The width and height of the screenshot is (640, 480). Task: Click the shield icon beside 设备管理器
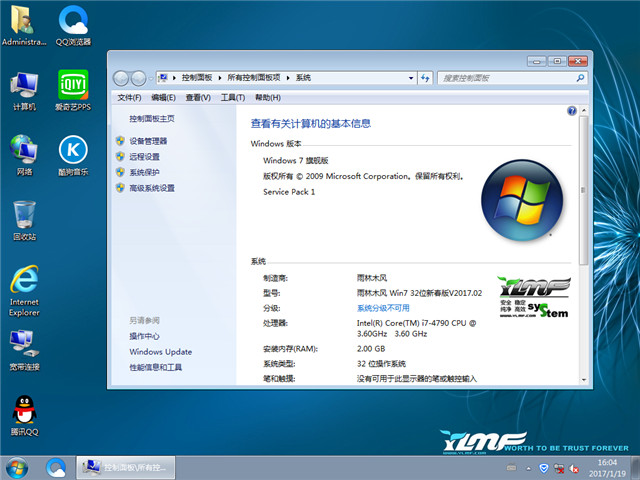pyautogui.click(x=120, y=141)
